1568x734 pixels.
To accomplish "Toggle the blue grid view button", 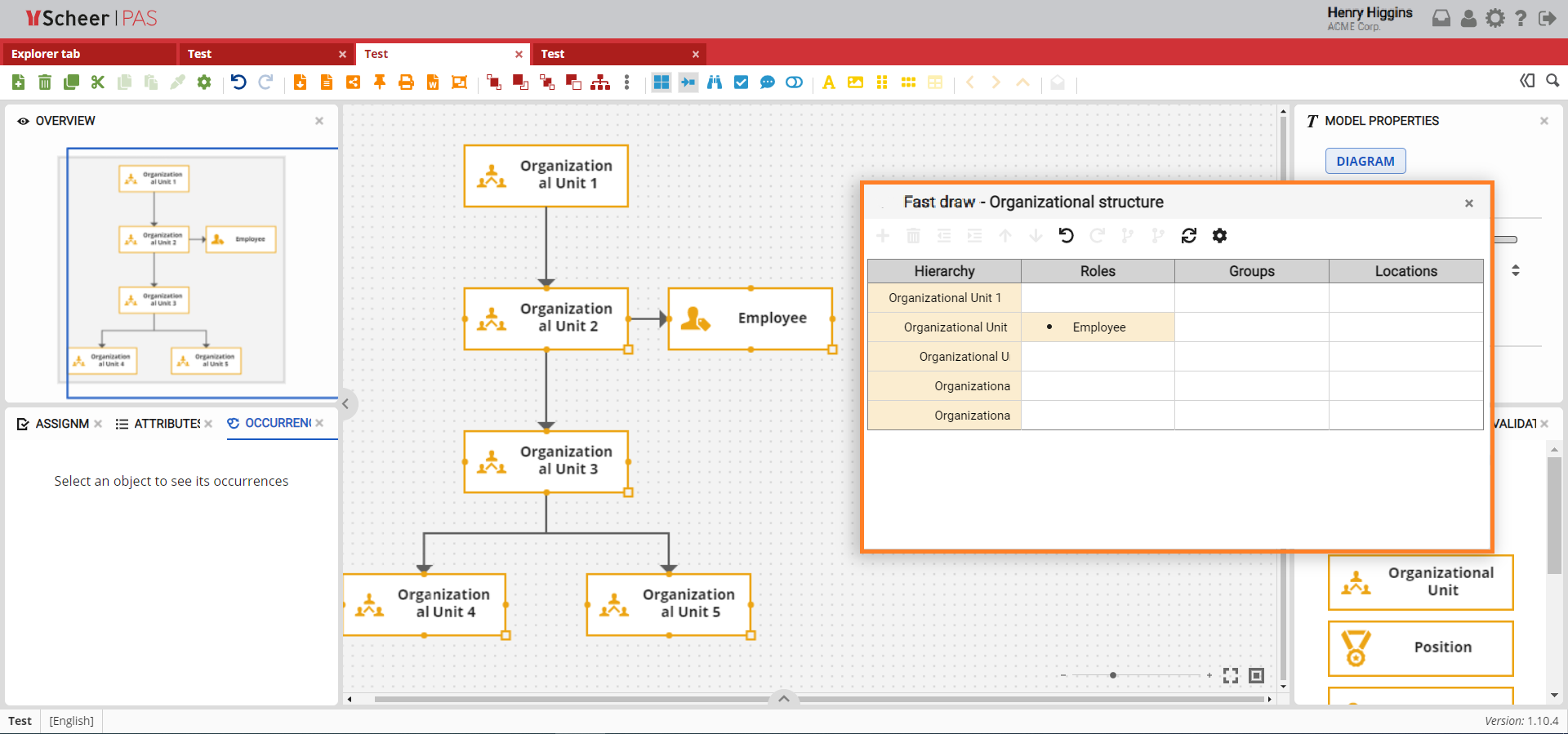I will [x=661, y=82].
